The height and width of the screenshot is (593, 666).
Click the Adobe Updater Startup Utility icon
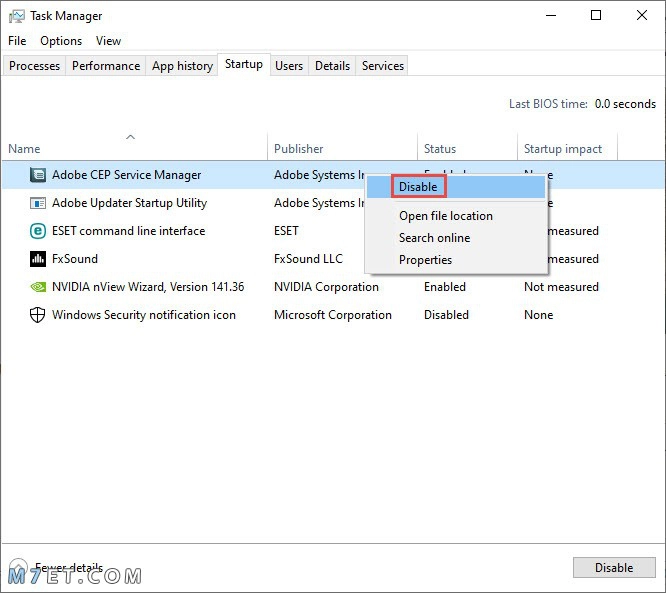point(38,203)
